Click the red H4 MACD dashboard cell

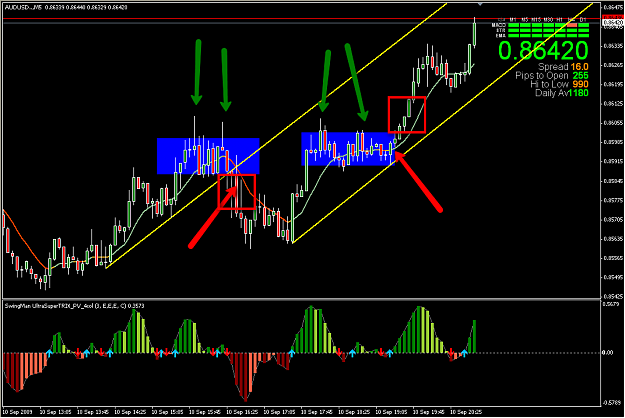572,25
